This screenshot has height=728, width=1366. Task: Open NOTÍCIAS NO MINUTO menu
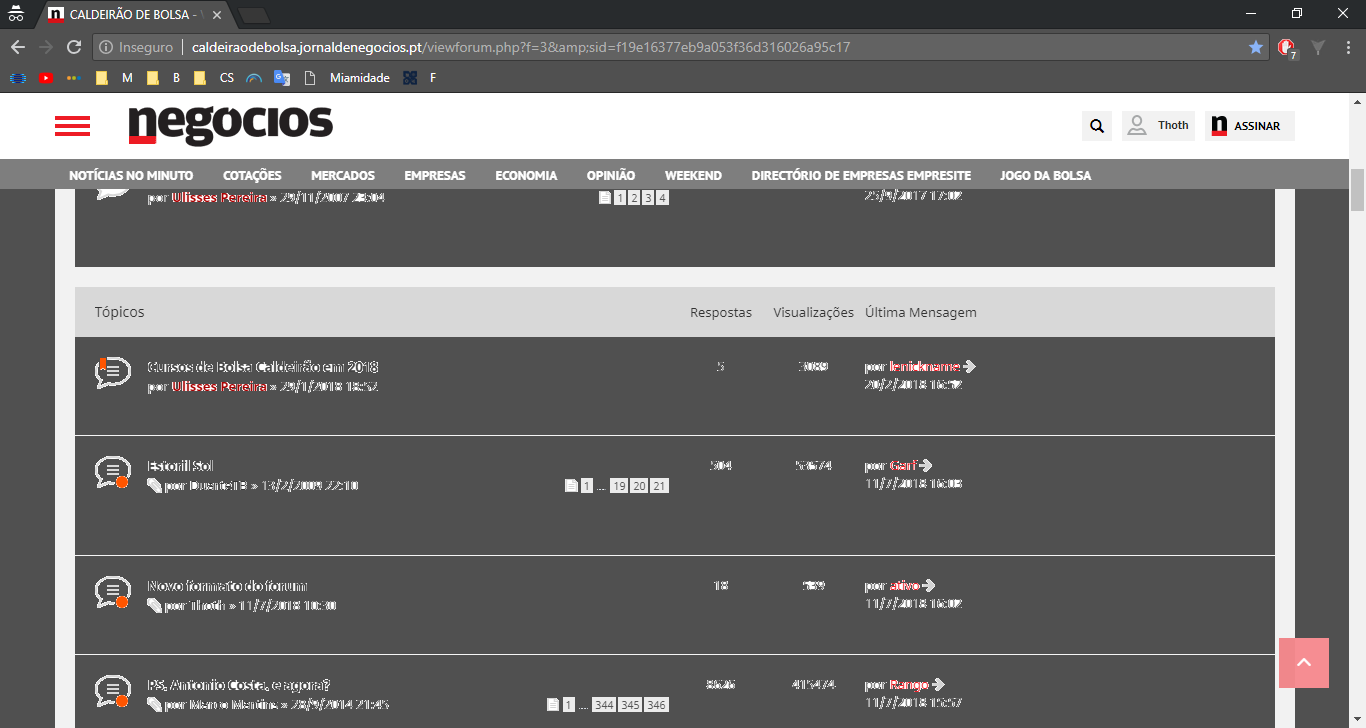[131, 175]
